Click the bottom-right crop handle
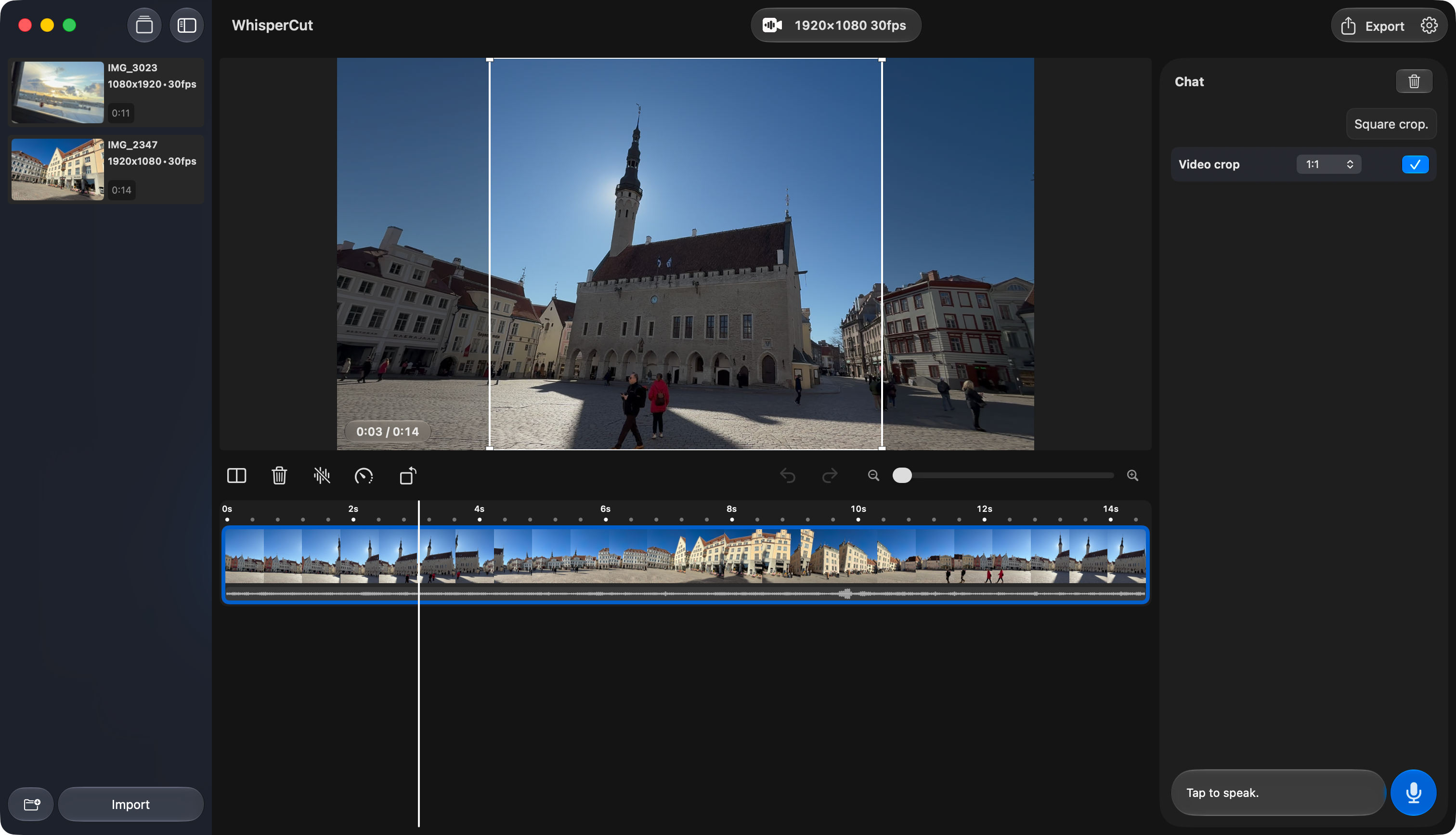This screenshot has width=1456, height=835. point(882,448)
